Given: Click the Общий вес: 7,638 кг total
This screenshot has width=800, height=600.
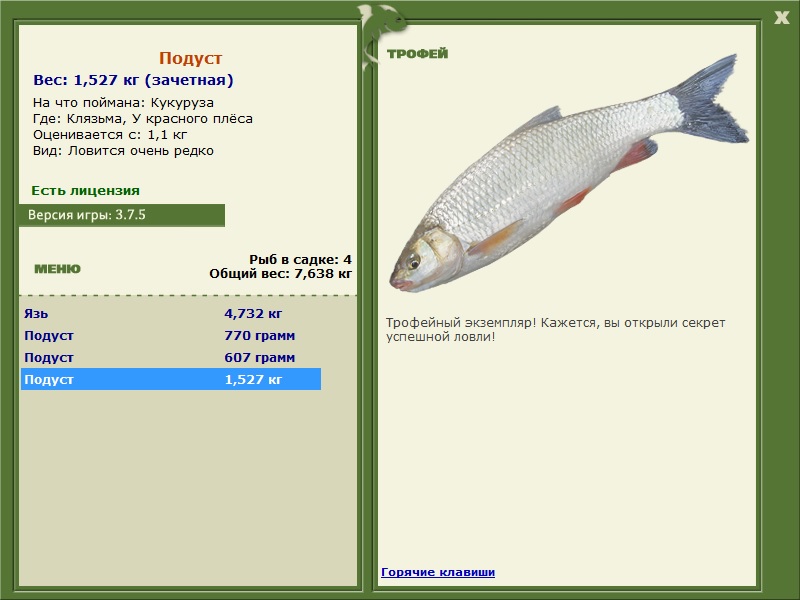Looking at the screenshot, I should (281, 274).
